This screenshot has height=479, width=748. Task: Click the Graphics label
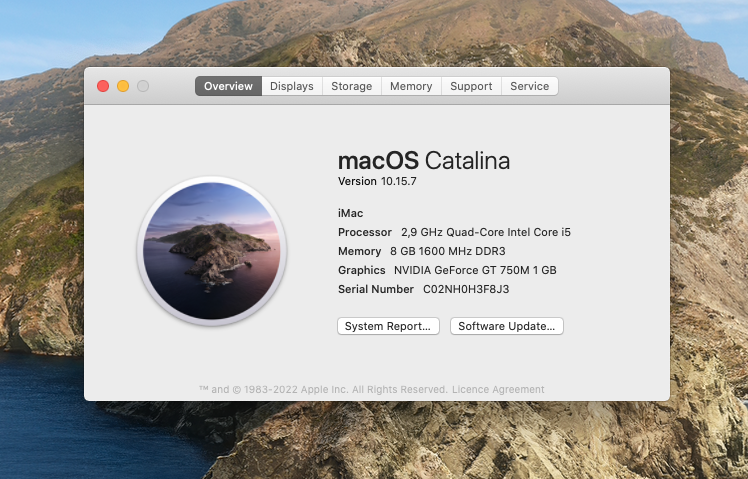[x=362, y=270]
